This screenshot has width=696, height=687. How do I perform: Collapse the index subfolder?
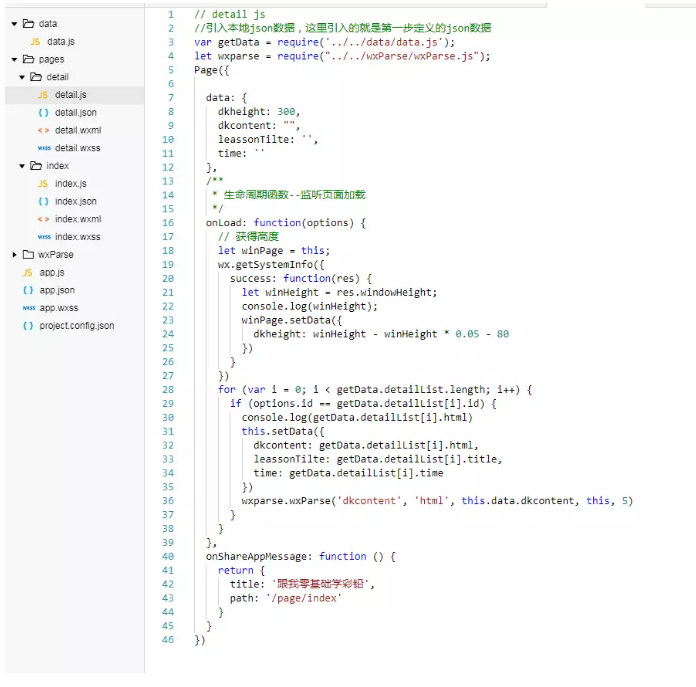(22, 166)
